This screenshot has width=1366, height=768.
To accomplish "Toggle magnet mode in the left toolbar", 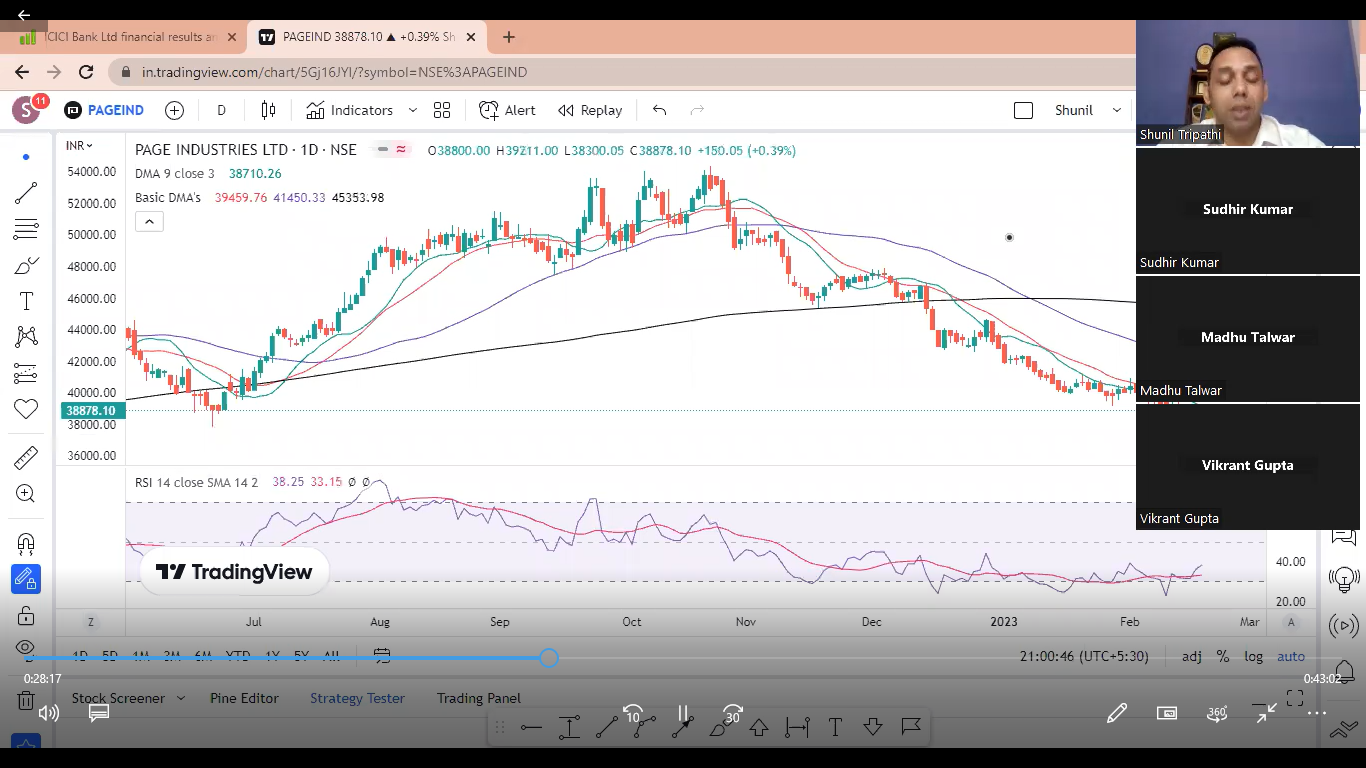I will (26, 543).
